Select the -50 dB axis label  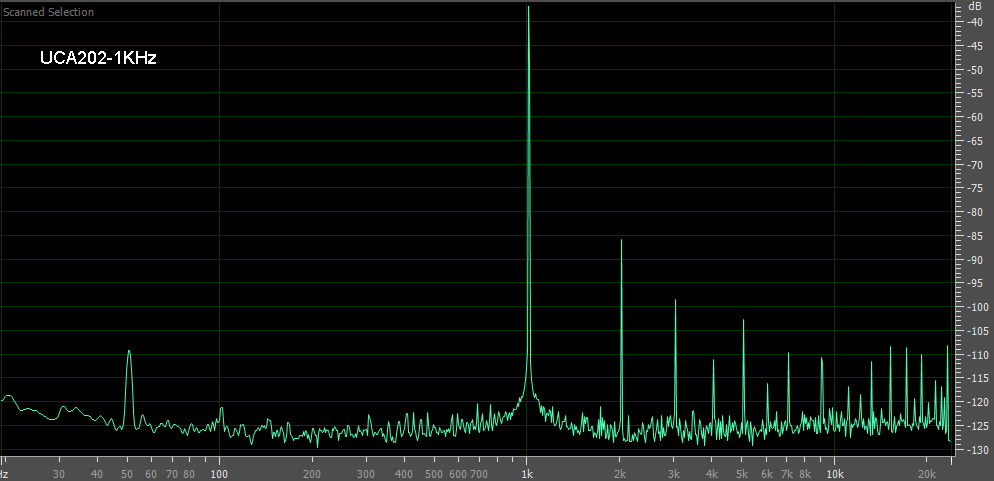[974, 70]
